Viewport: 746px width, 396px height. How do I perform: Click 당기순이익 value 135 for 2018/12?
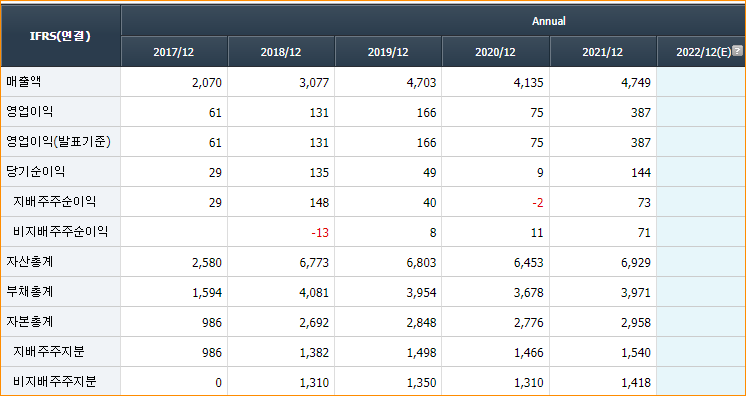tap(319, 173)
